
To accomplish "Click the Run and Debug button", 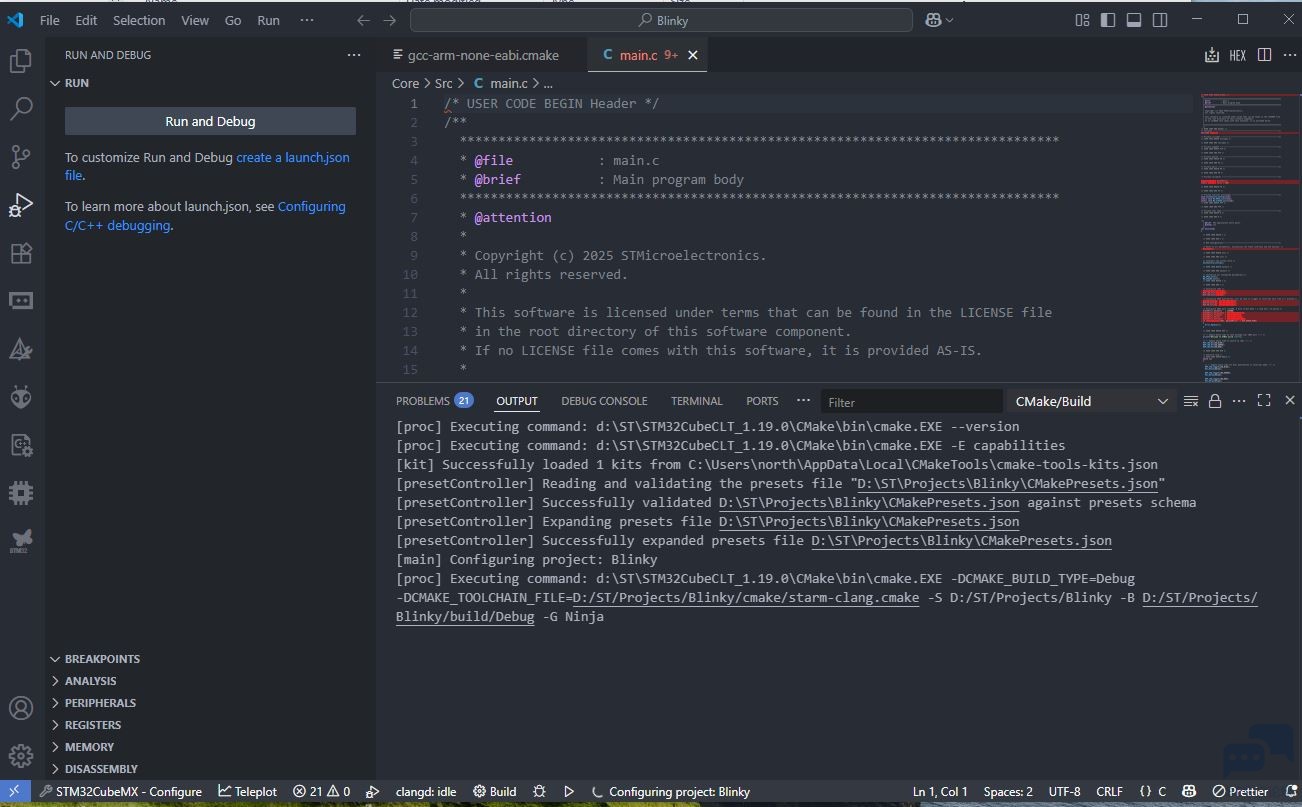I will coord(210,121).
